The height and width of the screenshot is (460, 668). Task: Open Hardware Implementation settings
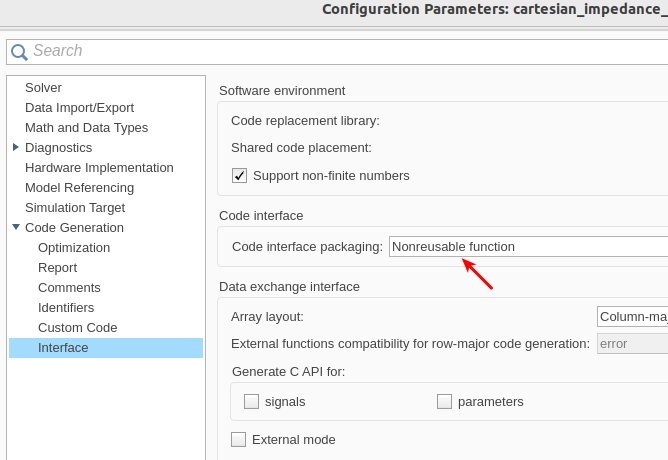tap(99, 168)
